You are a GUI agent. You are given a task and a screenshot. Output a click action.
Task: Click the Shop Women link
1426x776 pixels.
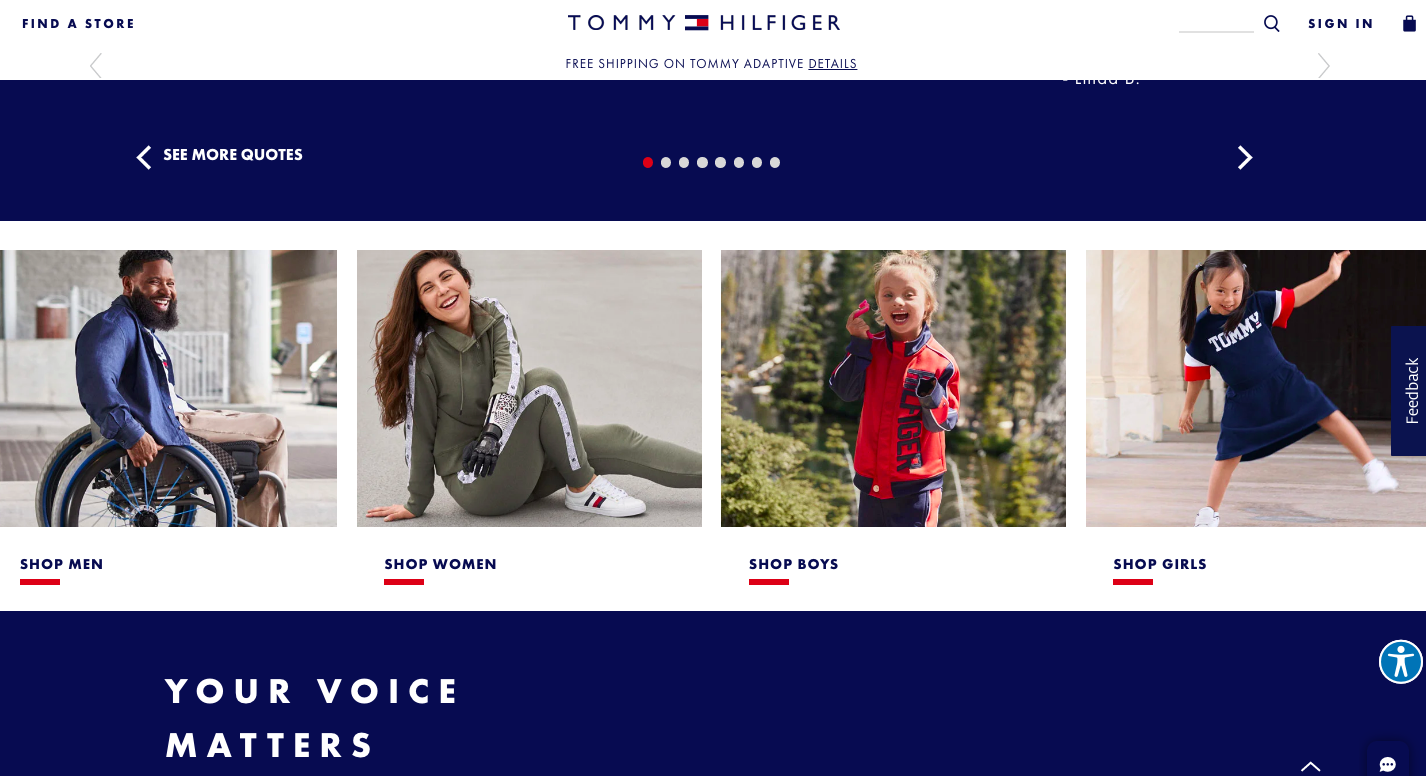440,564
